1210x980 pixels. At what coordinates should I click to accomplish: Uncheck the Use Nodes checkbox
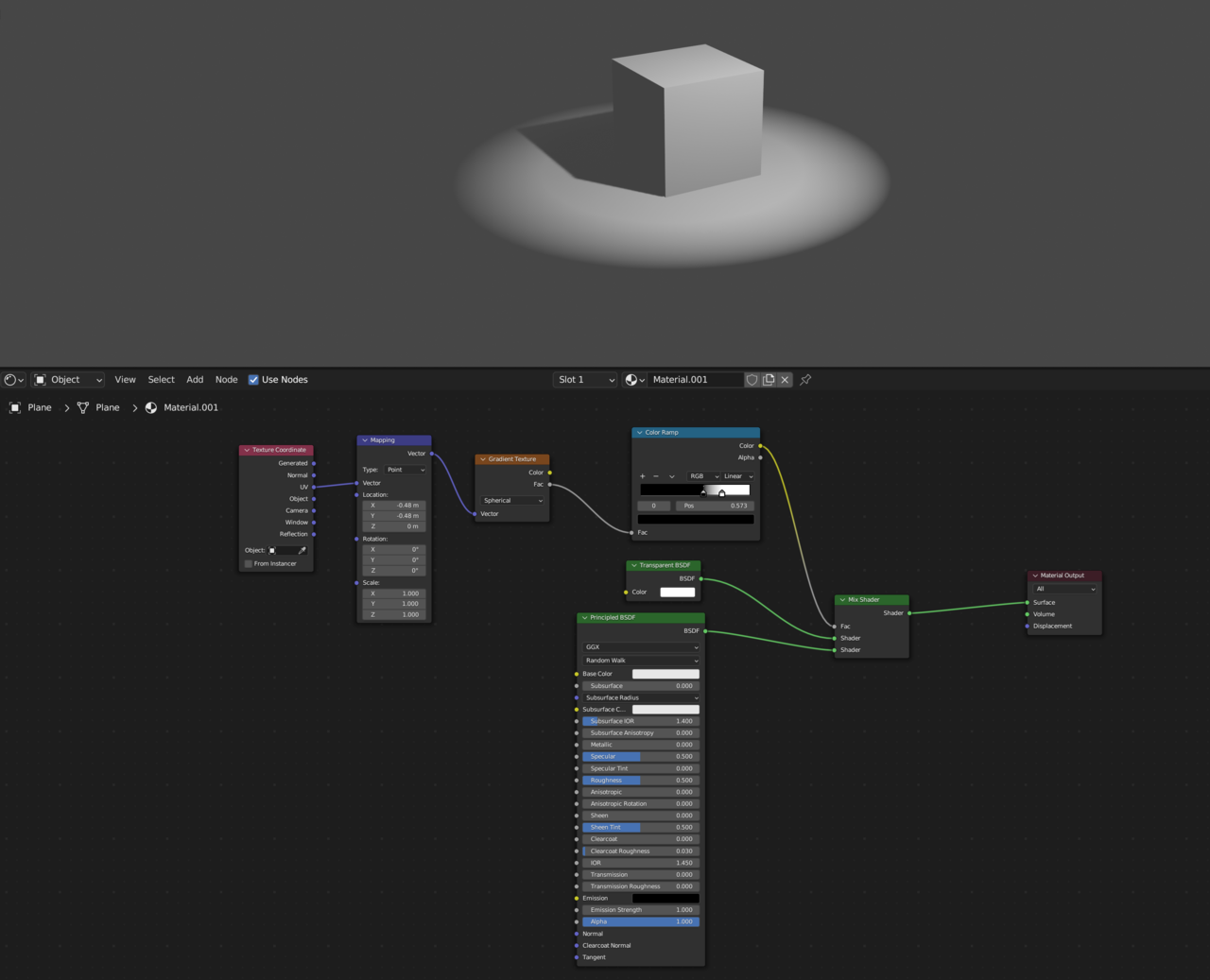[x=253, y=380]
